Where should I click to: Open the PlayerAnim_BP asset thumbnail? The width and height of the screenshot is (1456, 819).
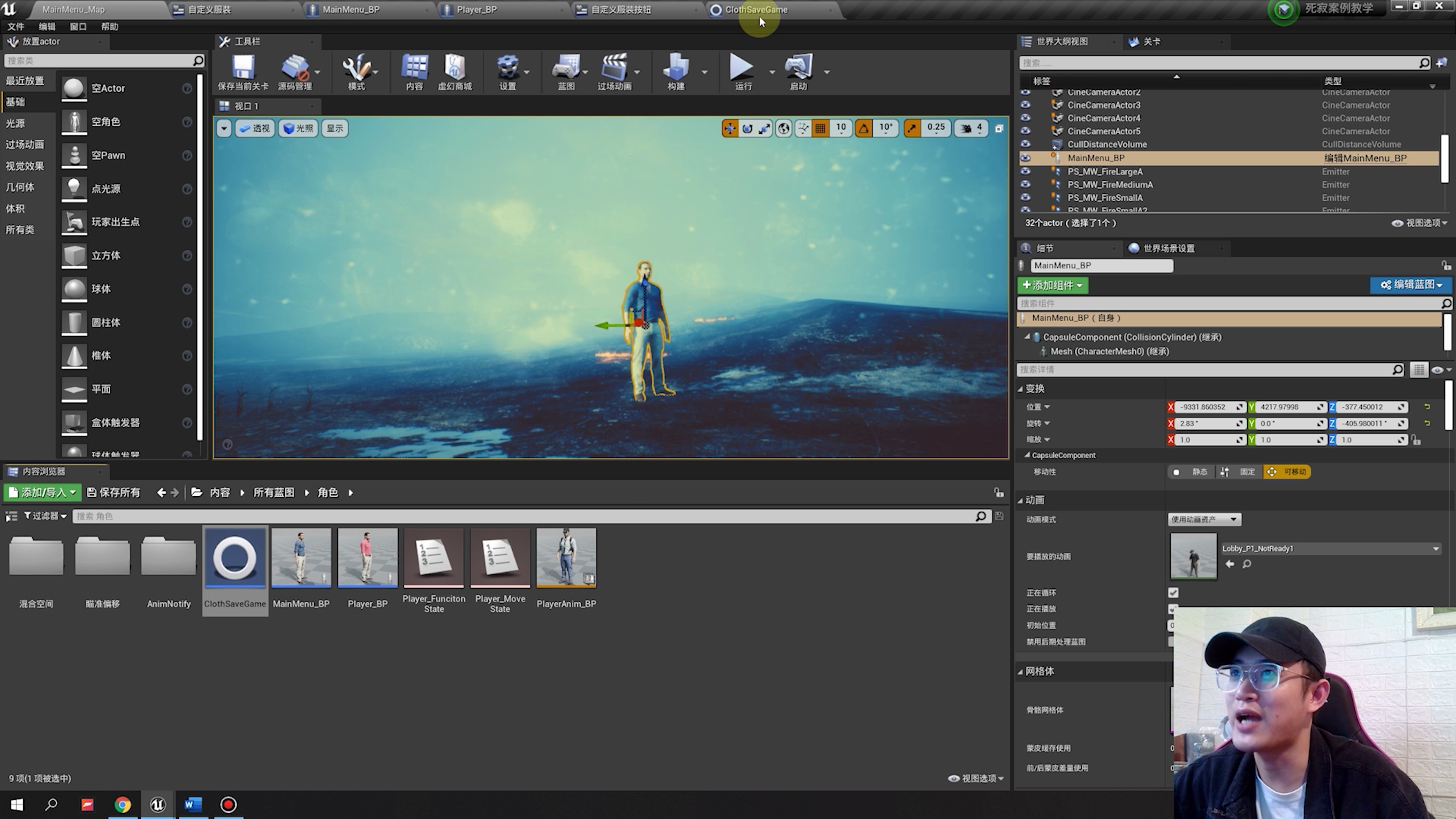pos(566,558)
